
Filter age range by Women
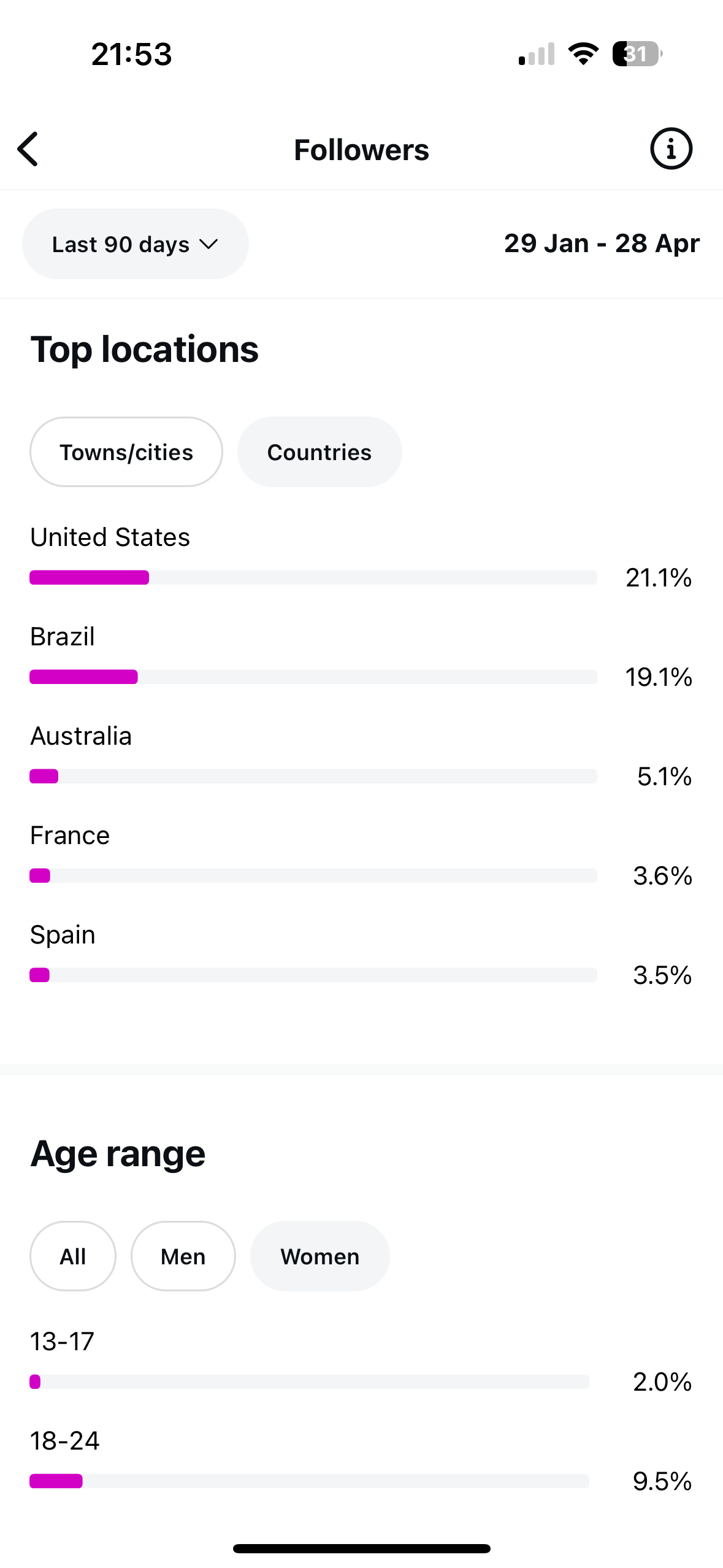click(320, 1256)
